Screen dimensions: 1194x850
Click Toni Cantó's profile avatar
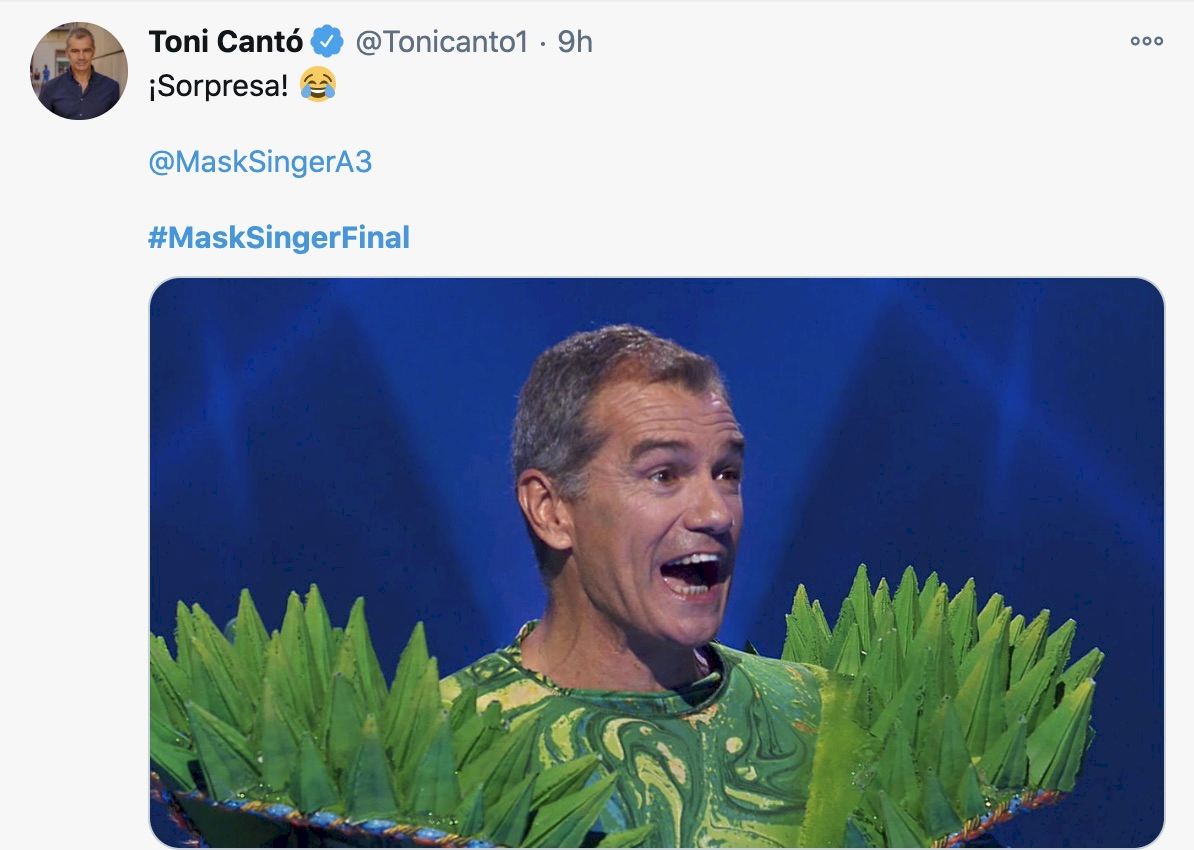pos(79,71)
